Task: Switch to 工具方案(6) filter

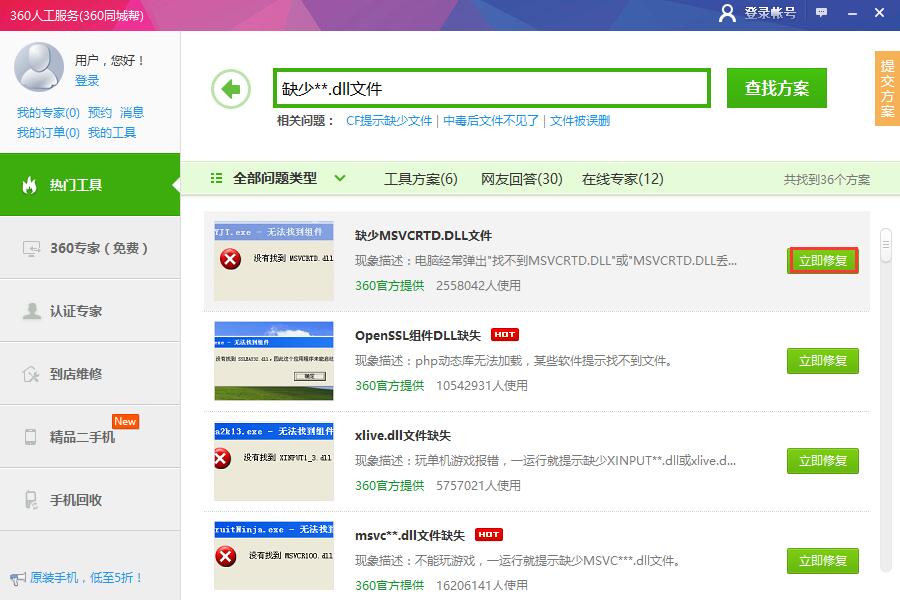Action: 421,179
